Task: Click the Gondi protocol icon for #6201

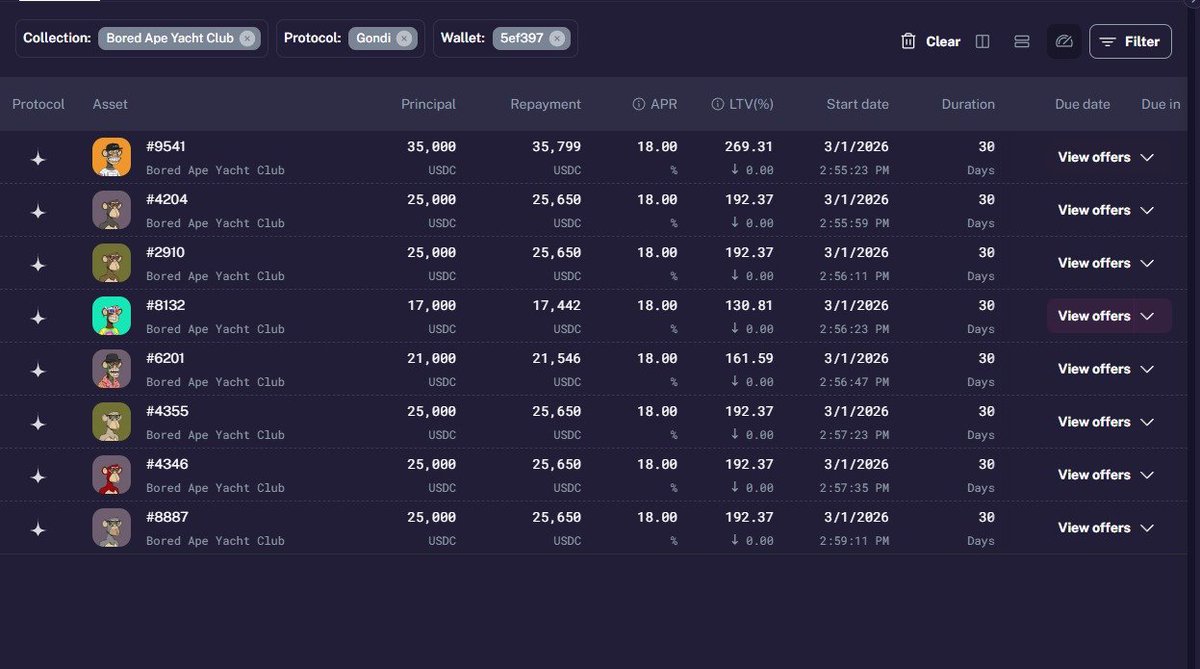Action: click(38, 370)
